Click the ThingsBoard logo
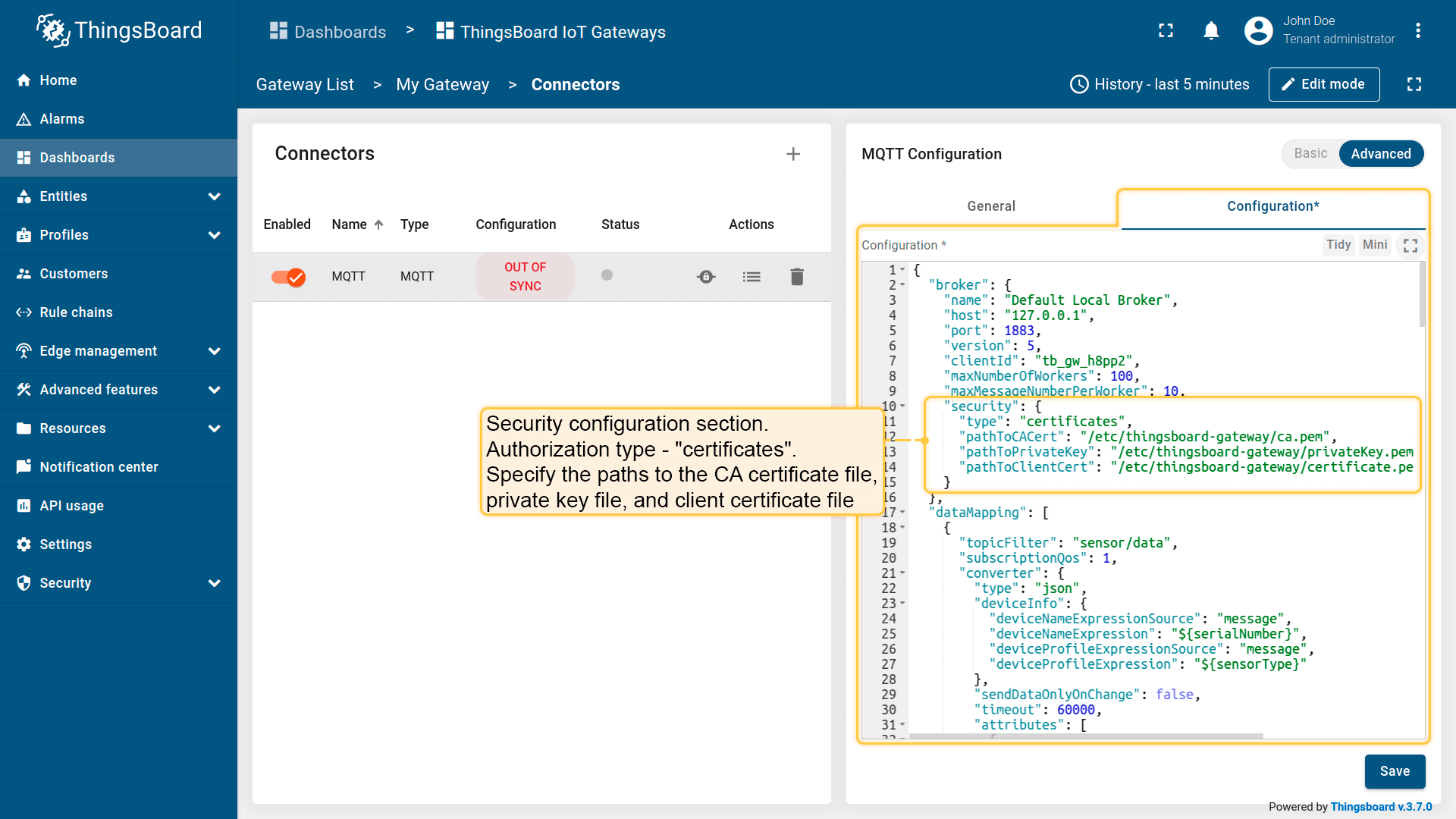The width and height of the screenshot is (1456, 819). click(x=119, y=30)
